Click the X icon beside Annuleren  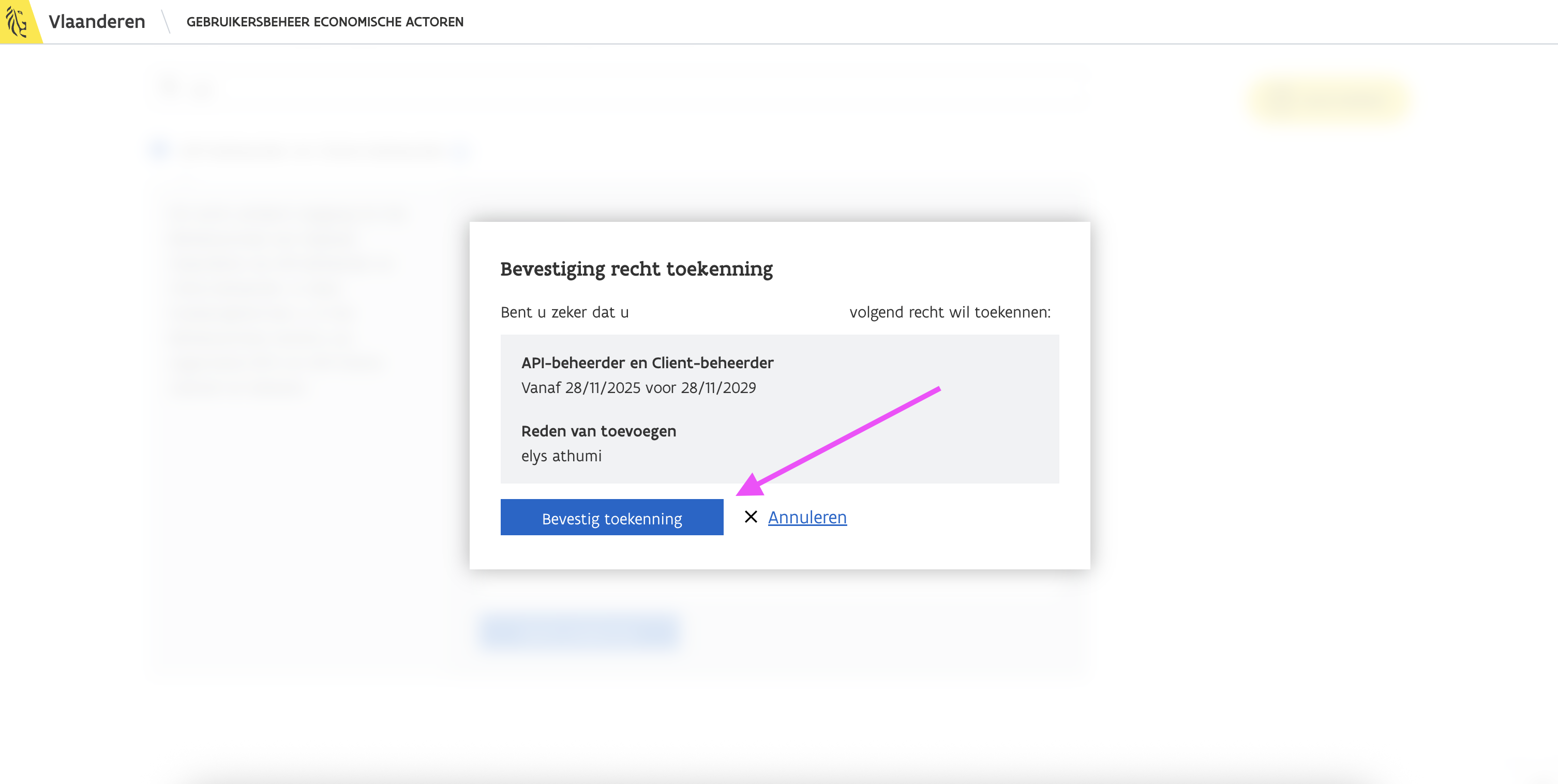[751, 517]
